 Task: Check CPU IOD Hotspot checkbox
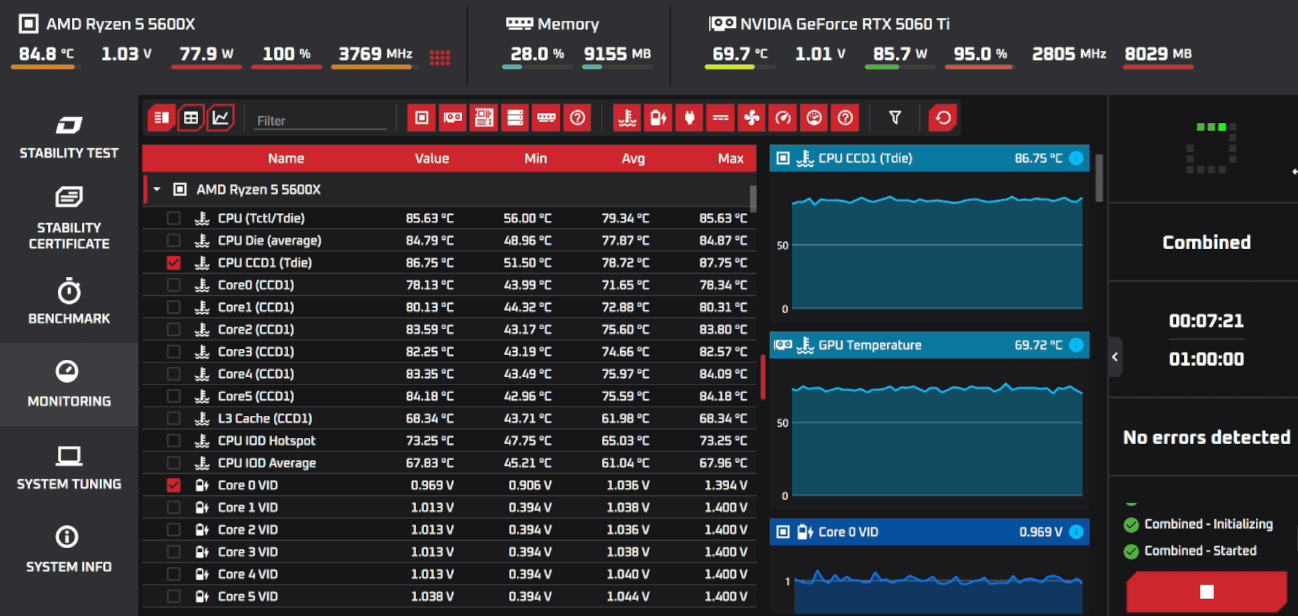(174, 441)
